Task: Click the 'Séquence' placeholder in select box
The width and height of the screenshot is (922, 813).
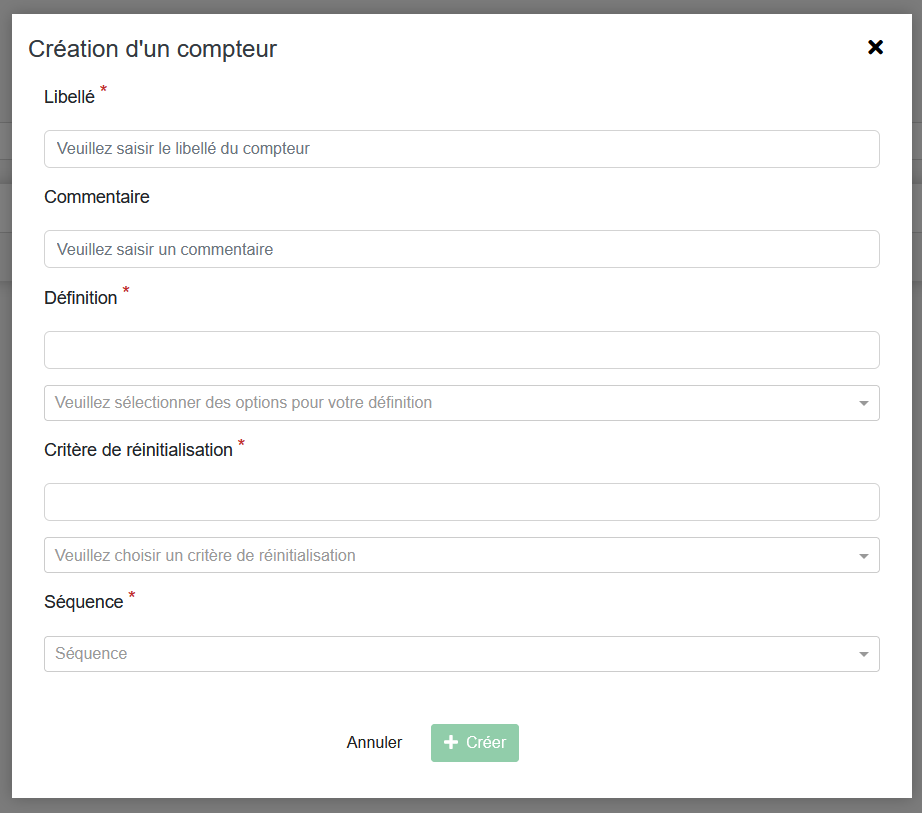Action: [x=91, y=654]
